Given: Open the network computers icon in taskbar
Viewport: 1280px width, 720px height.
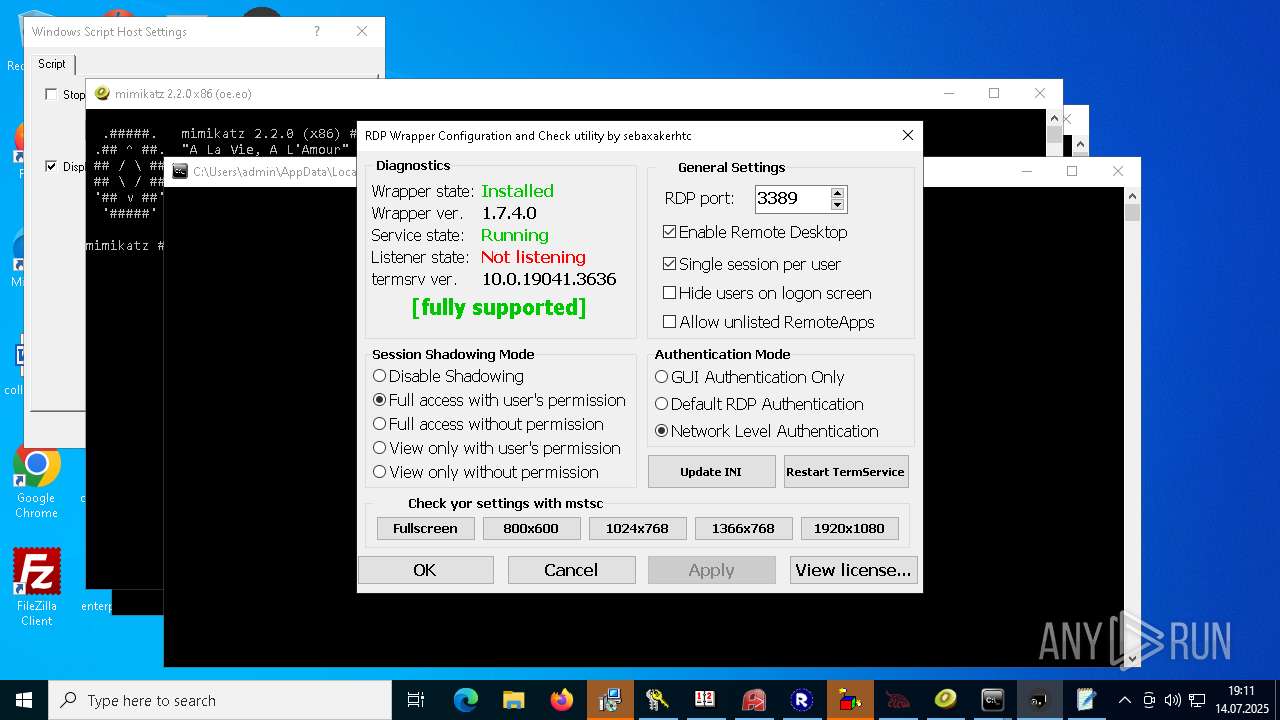Looking at the screenshot, I should [x=609, y=700].
